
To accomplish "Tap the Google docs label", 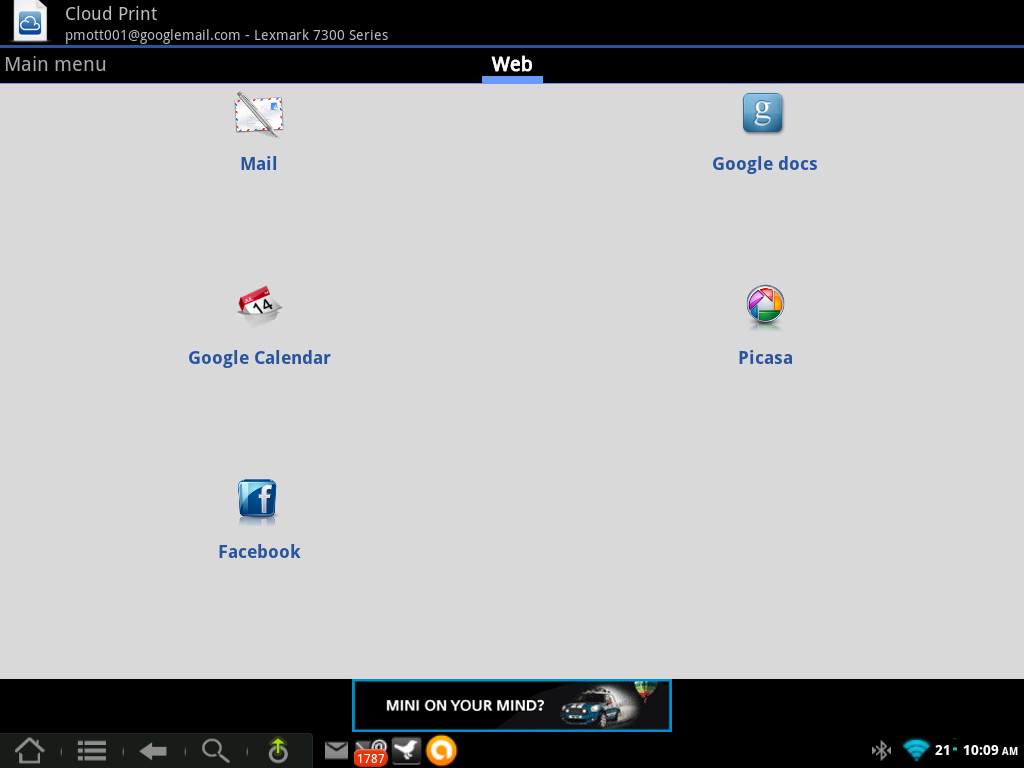I will 765,164.
